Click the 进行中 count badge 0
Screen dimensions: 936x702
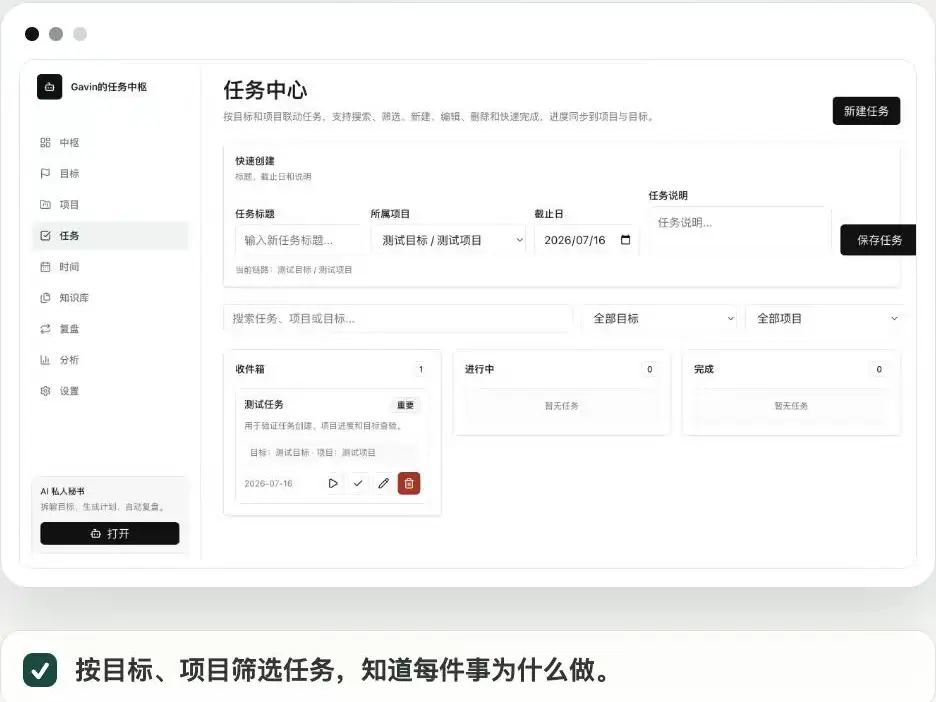coord(650,370)
